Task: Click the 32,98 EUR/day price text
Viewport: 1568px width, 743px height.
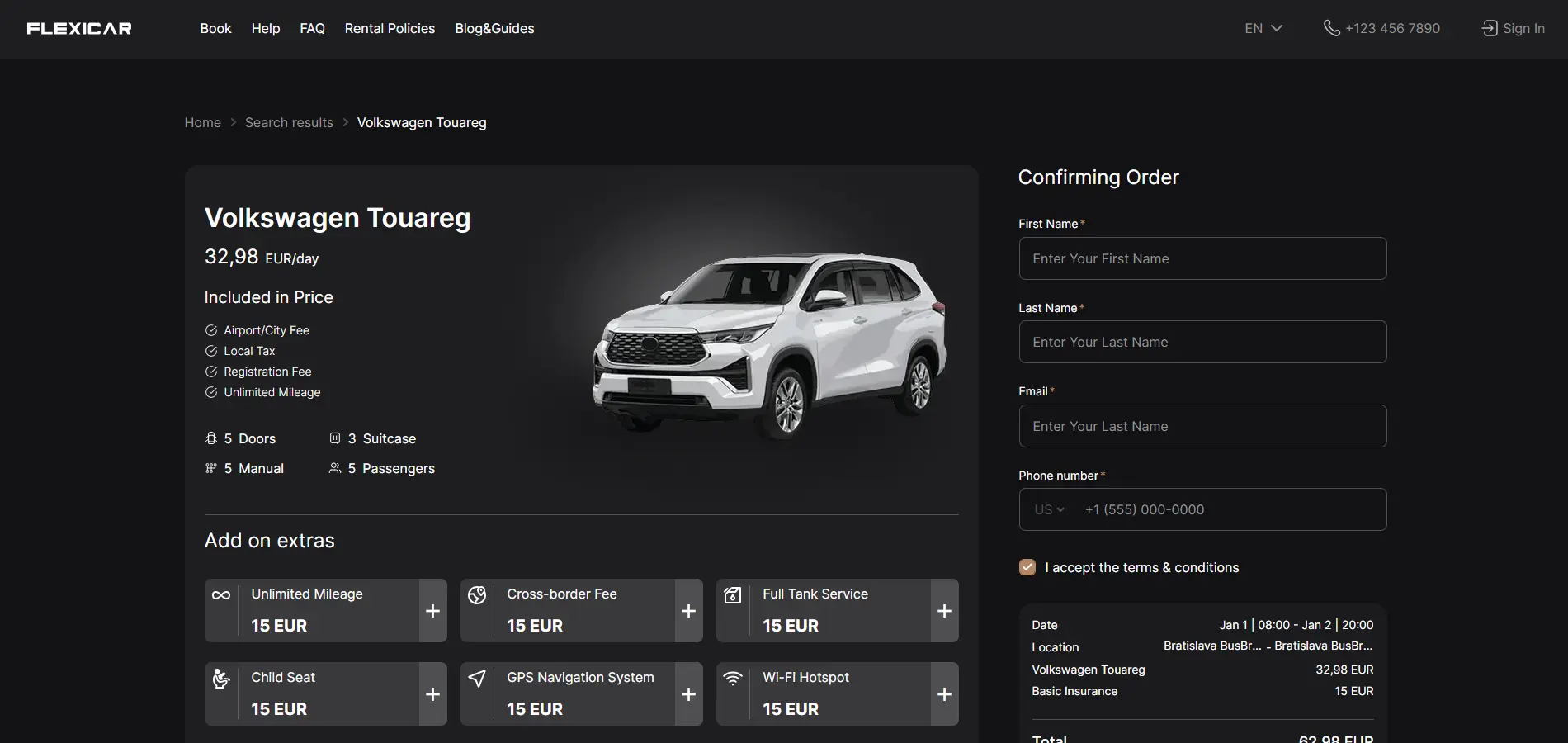Action: pyautogui.click(x=262, y=257)
